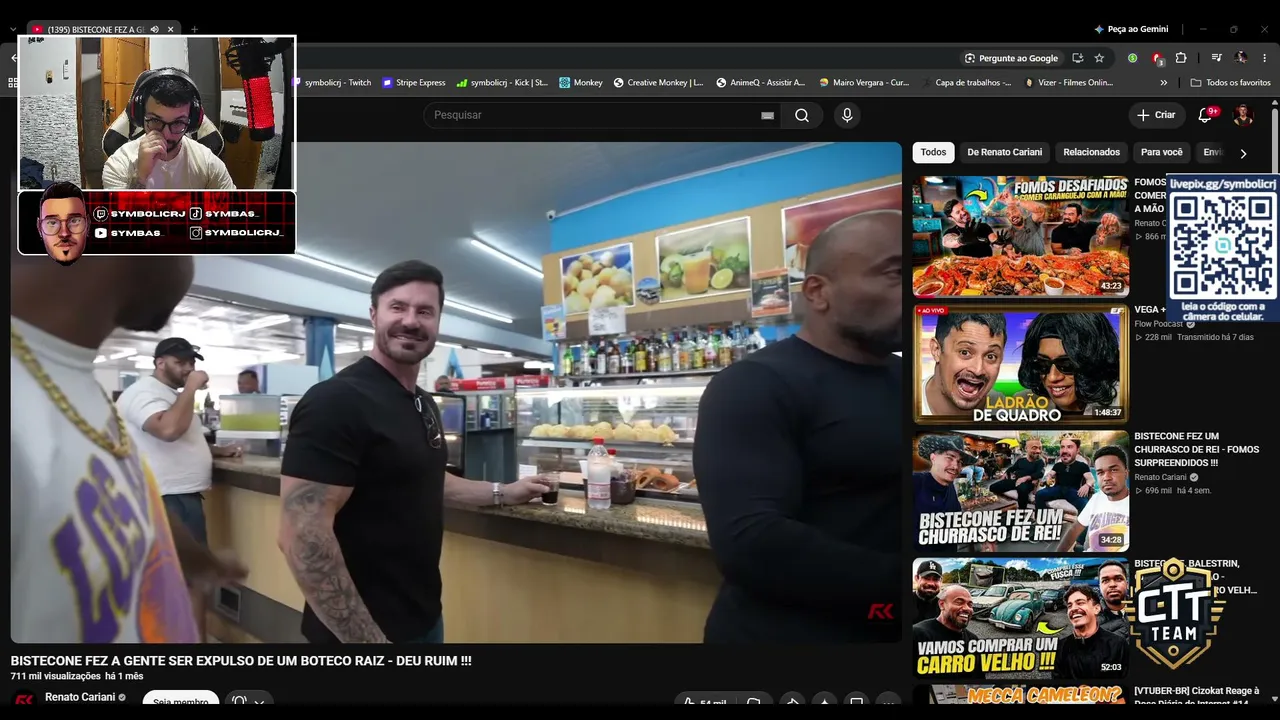The width and height of the screenshot is (1280, 720).
Task: Start voice search with the microphone icon
Action: coord(847,115)
